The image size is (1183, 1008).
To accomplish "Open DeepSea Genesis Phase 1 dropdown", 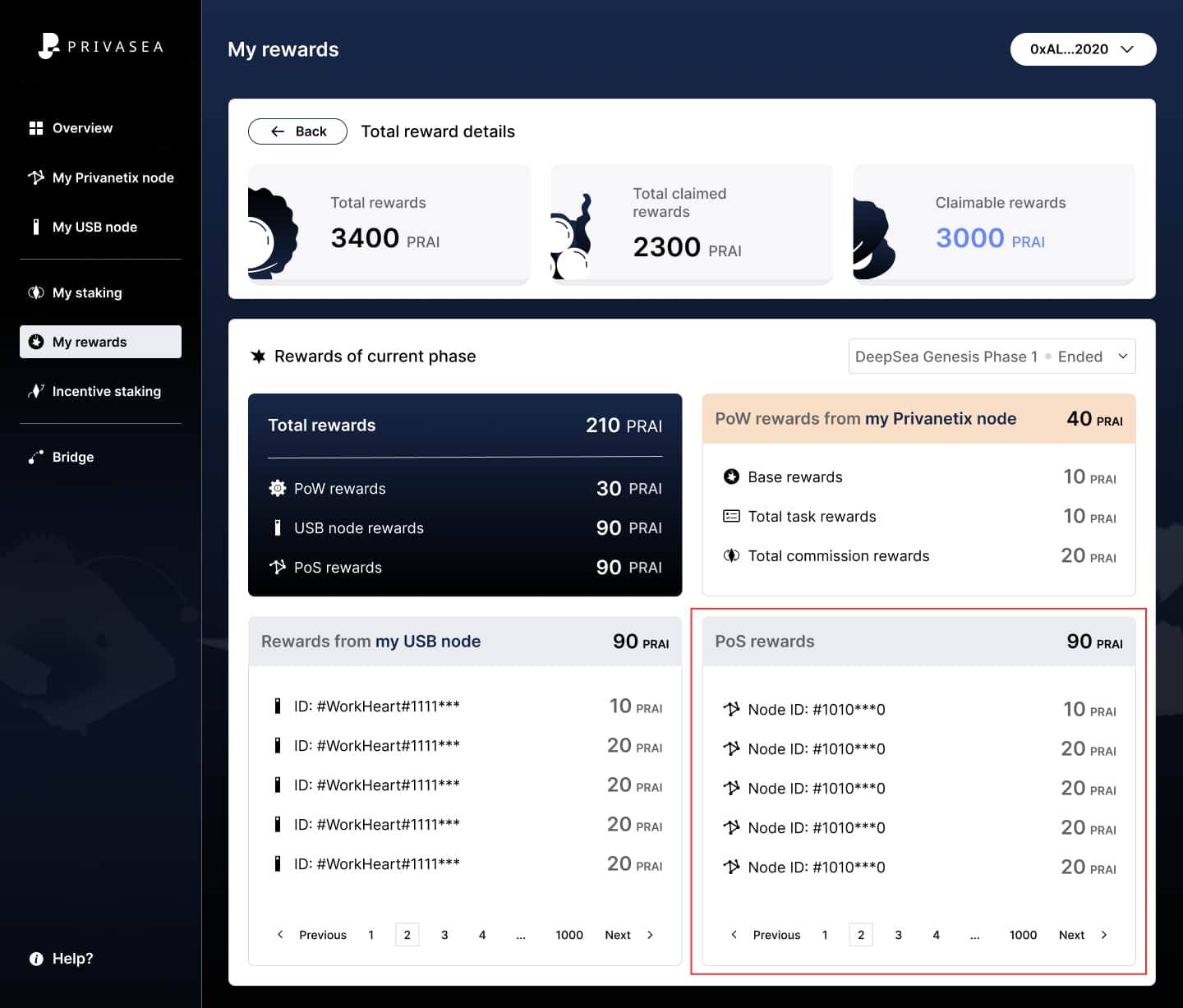I will [992, 357].
